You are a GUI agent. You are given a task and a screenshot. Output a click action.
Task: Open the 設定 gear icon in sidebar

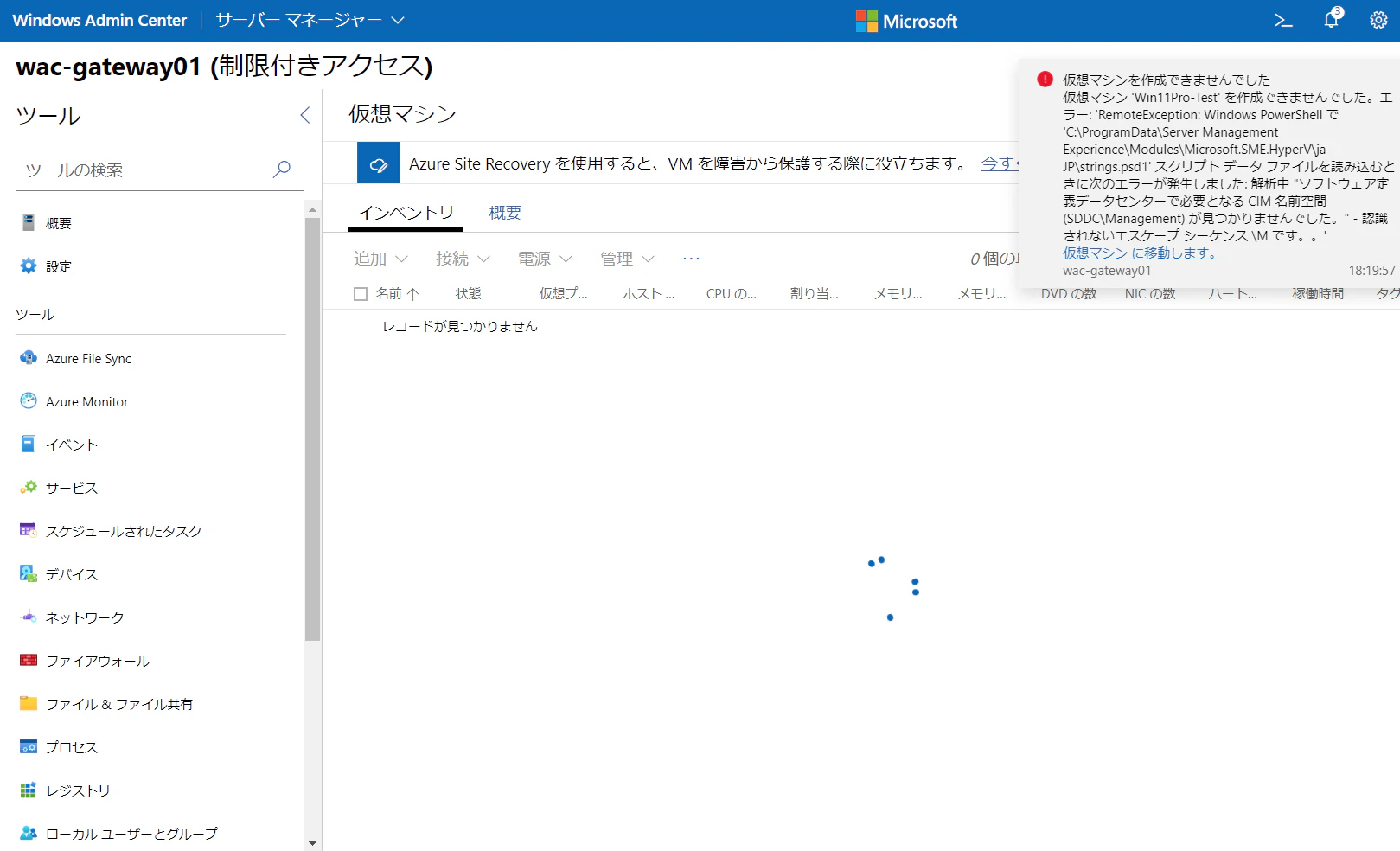(x=29, y=266)
